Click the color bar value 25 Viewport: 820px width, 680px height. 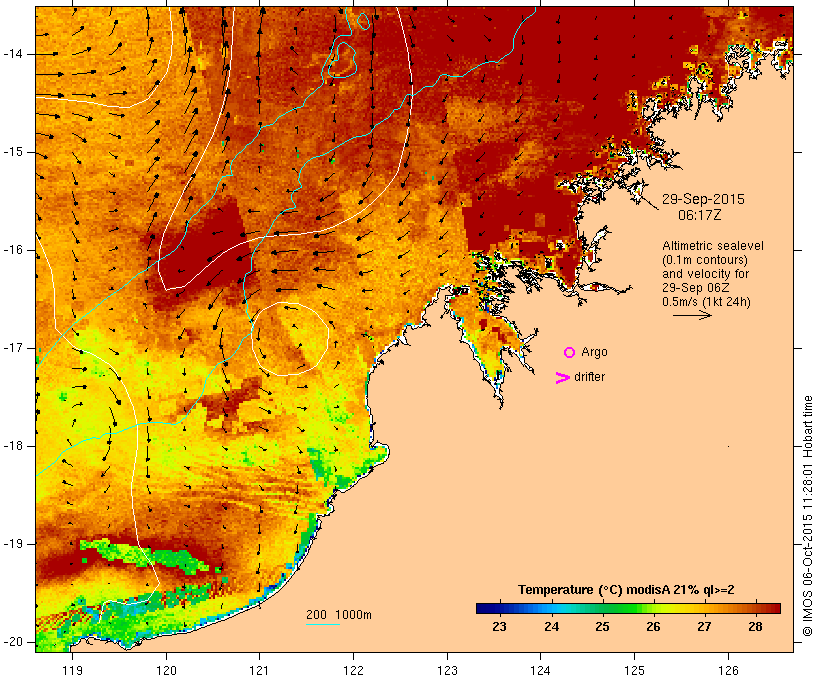pyautogui.click(x=602, y=627)
